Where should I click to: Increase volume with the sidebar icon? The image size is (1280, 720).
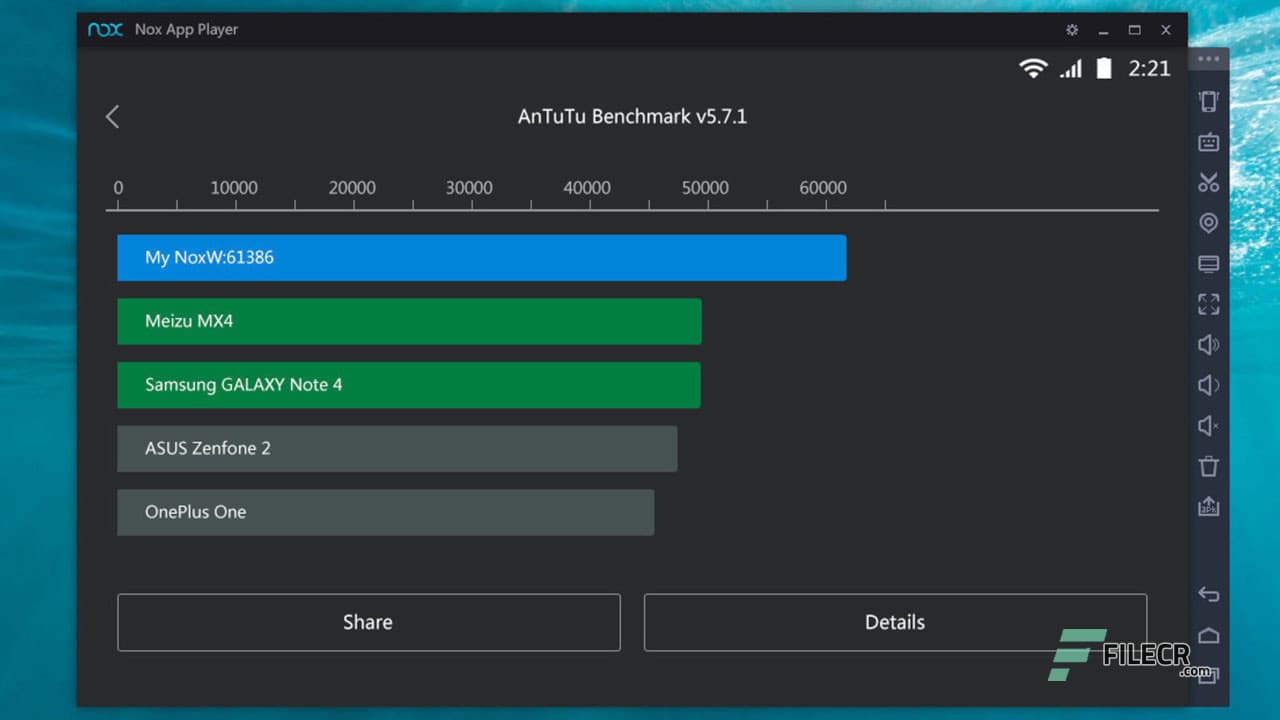click(x=1208, y=344)
